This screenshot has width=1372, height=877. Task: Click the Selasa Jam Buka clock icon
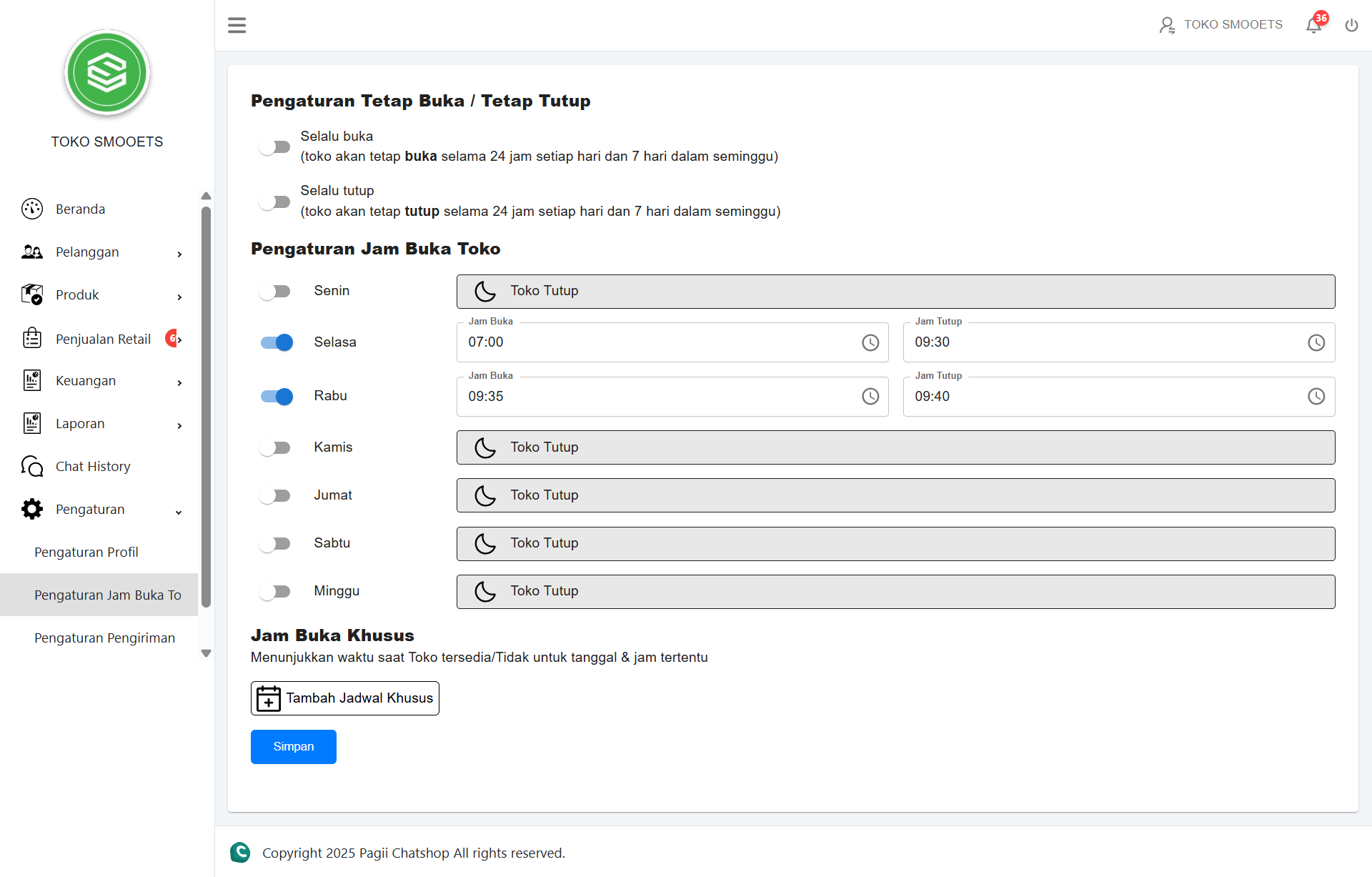[x=870, y=342]
